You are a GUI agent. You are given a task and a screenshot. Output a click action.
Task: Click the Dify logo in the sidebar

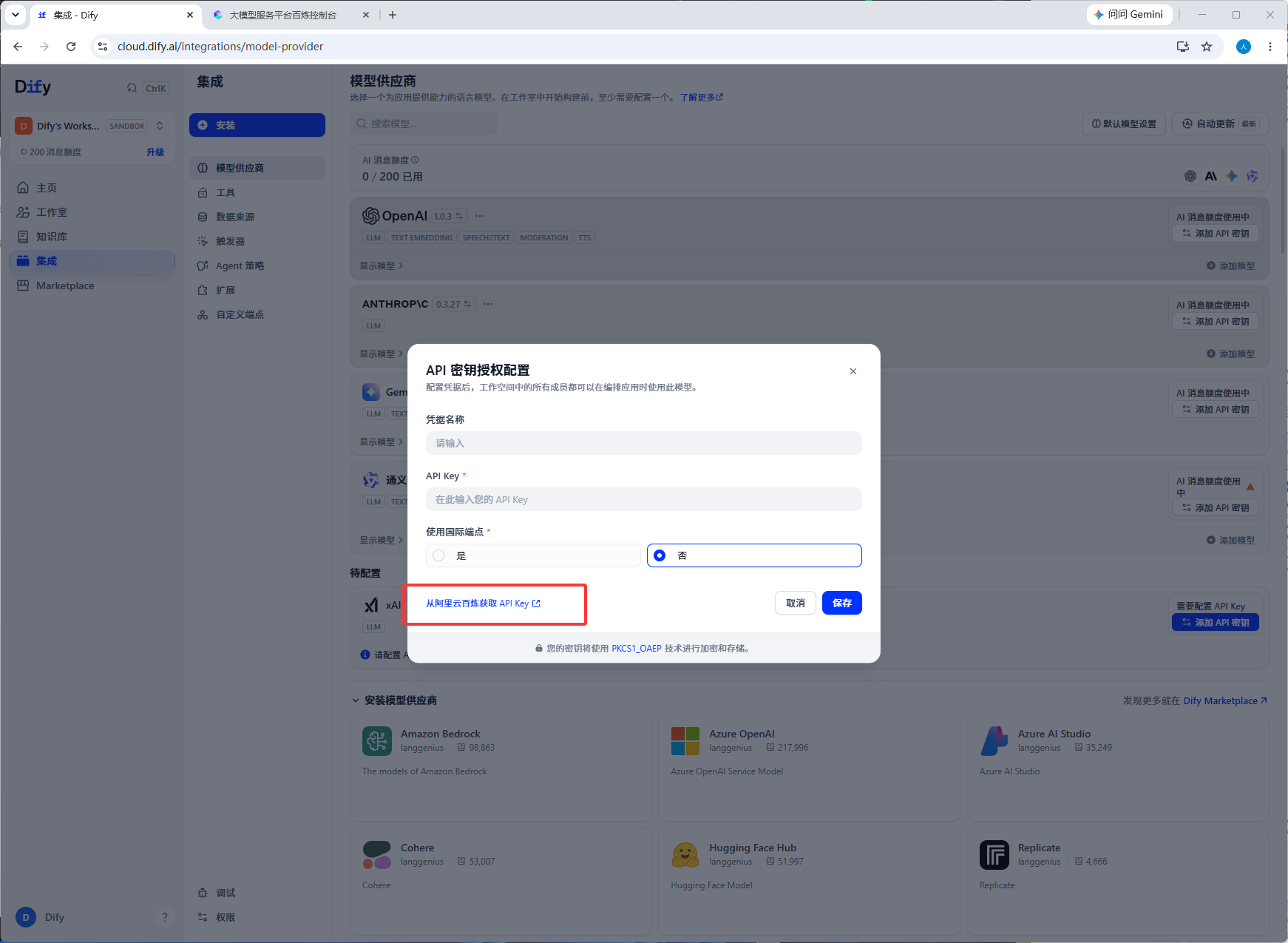(x=33, y=87)
